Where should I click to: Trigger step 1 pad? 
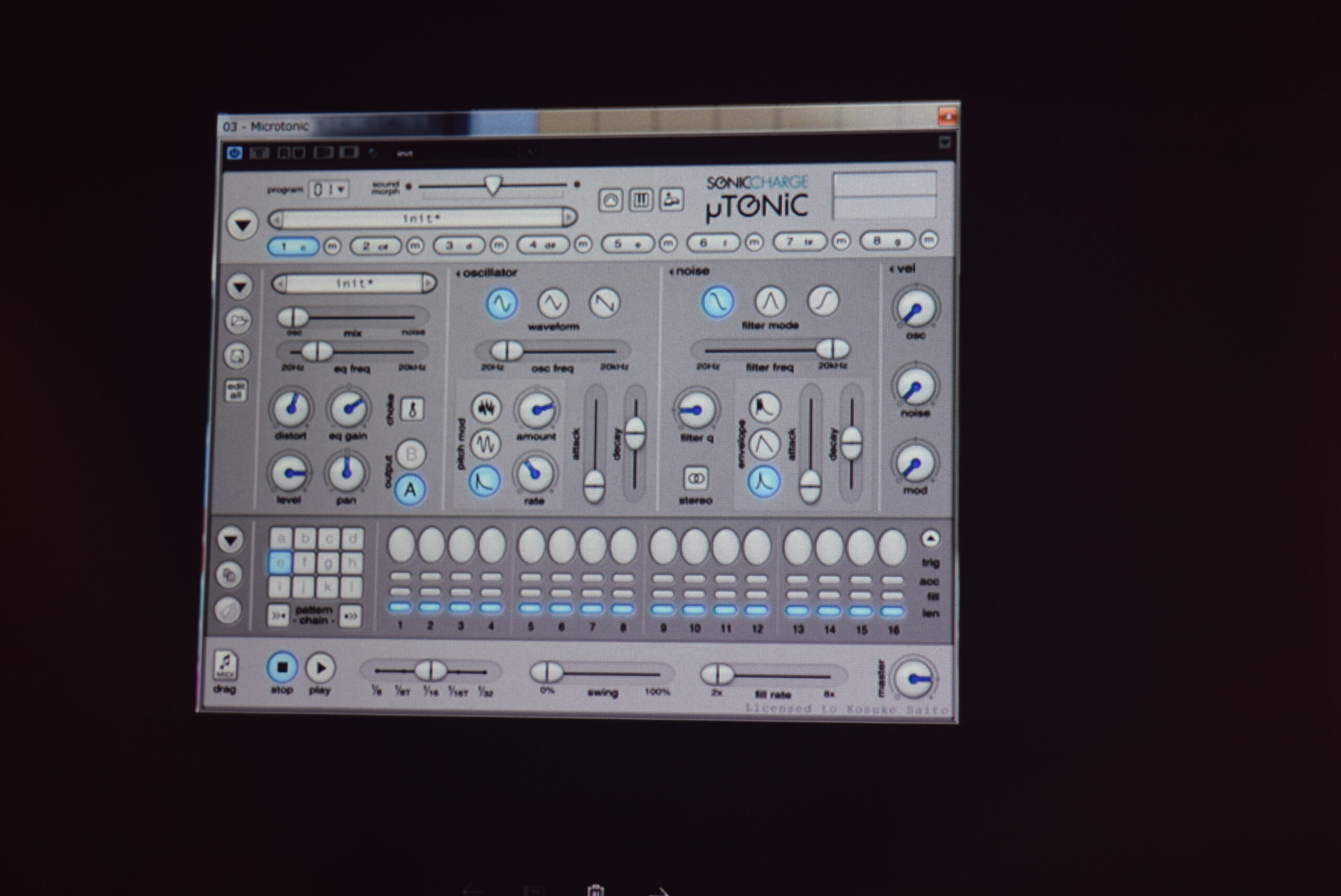(x=401, y=545)
